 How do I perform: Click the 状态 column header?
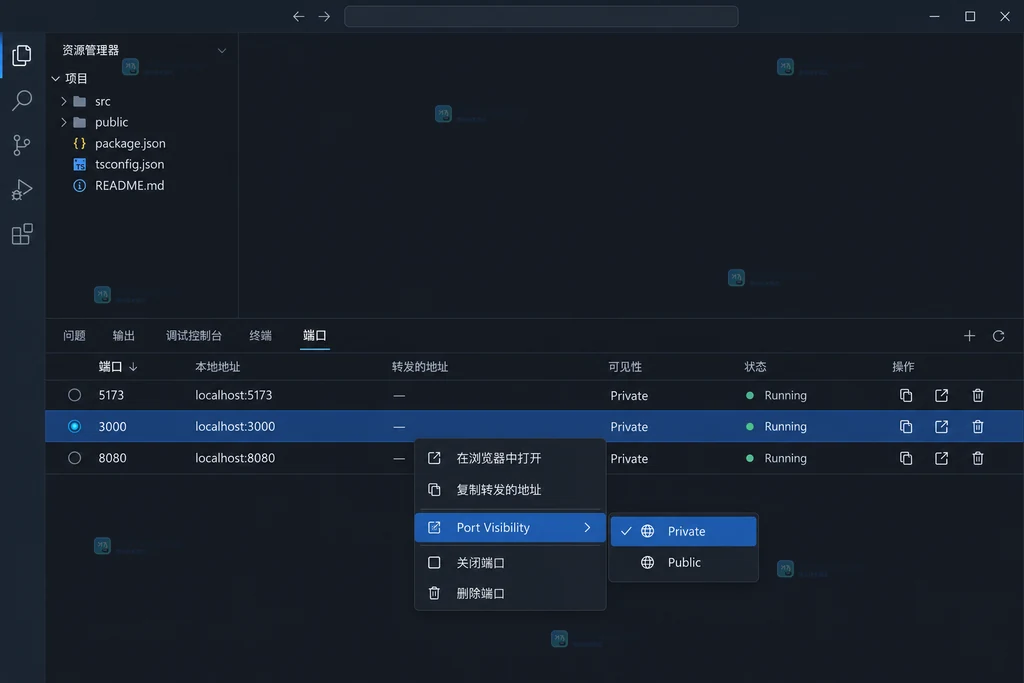tap(756, 367)
